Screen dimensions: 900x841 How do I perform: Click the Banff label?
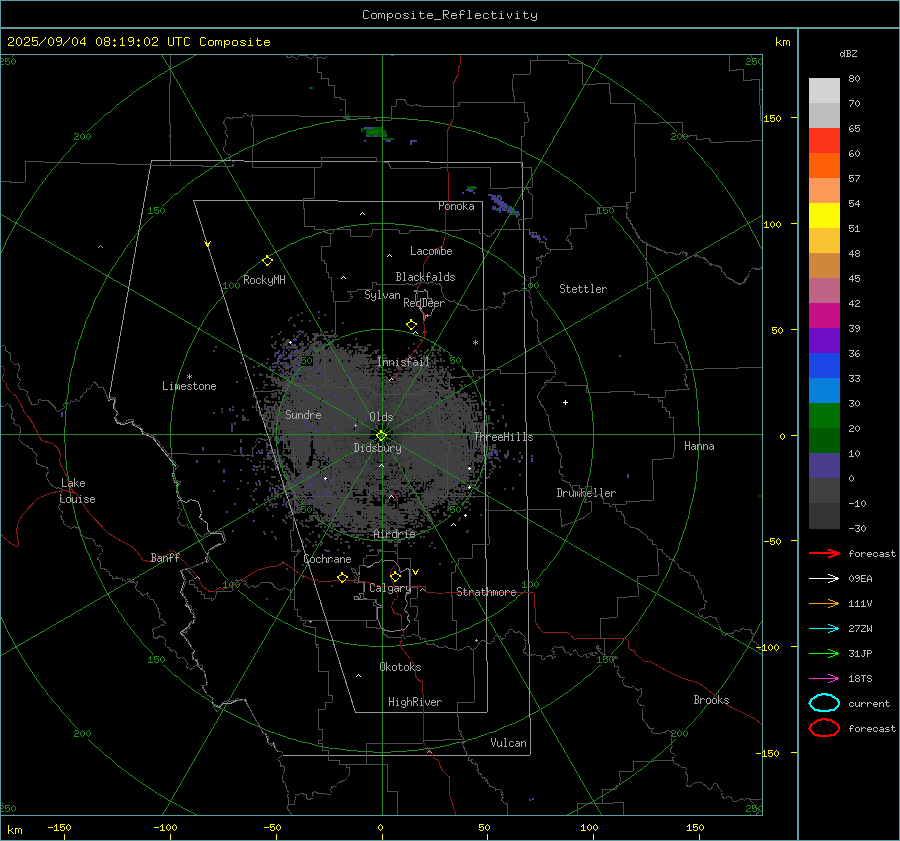(x=165, y=557)
